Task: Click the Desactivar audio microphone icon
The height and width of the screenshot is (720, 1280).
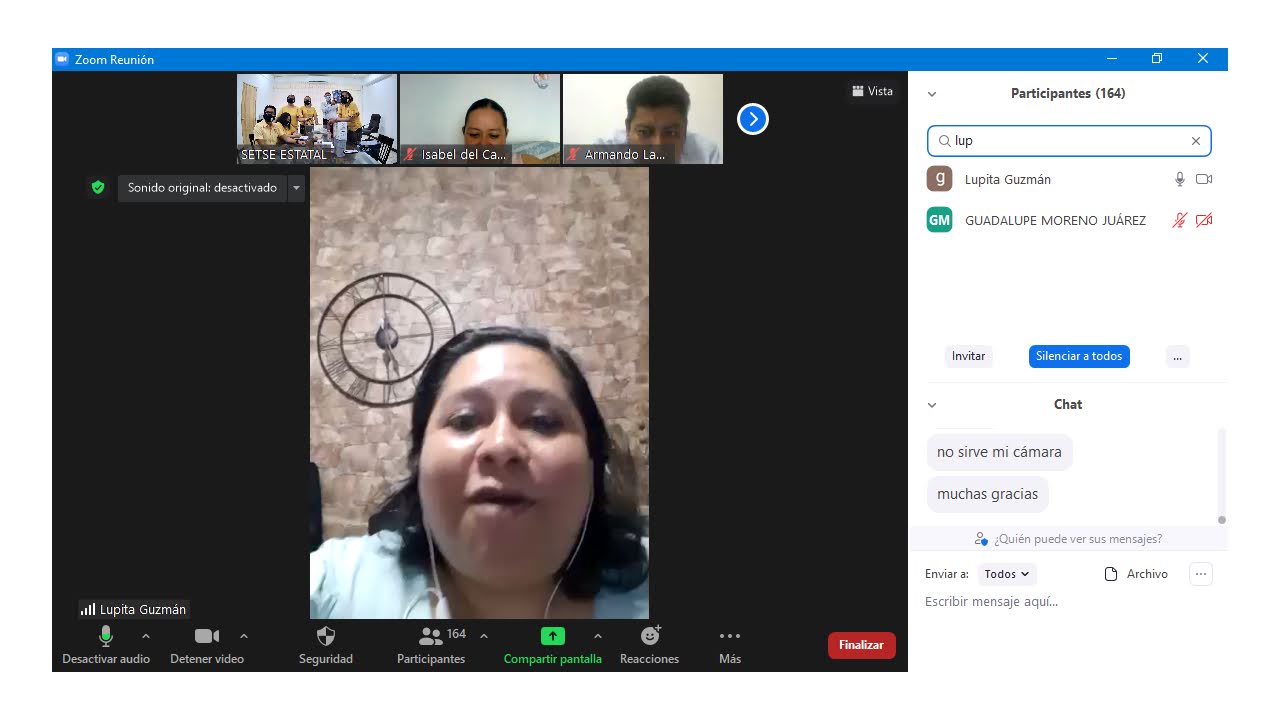Action: 106,636
